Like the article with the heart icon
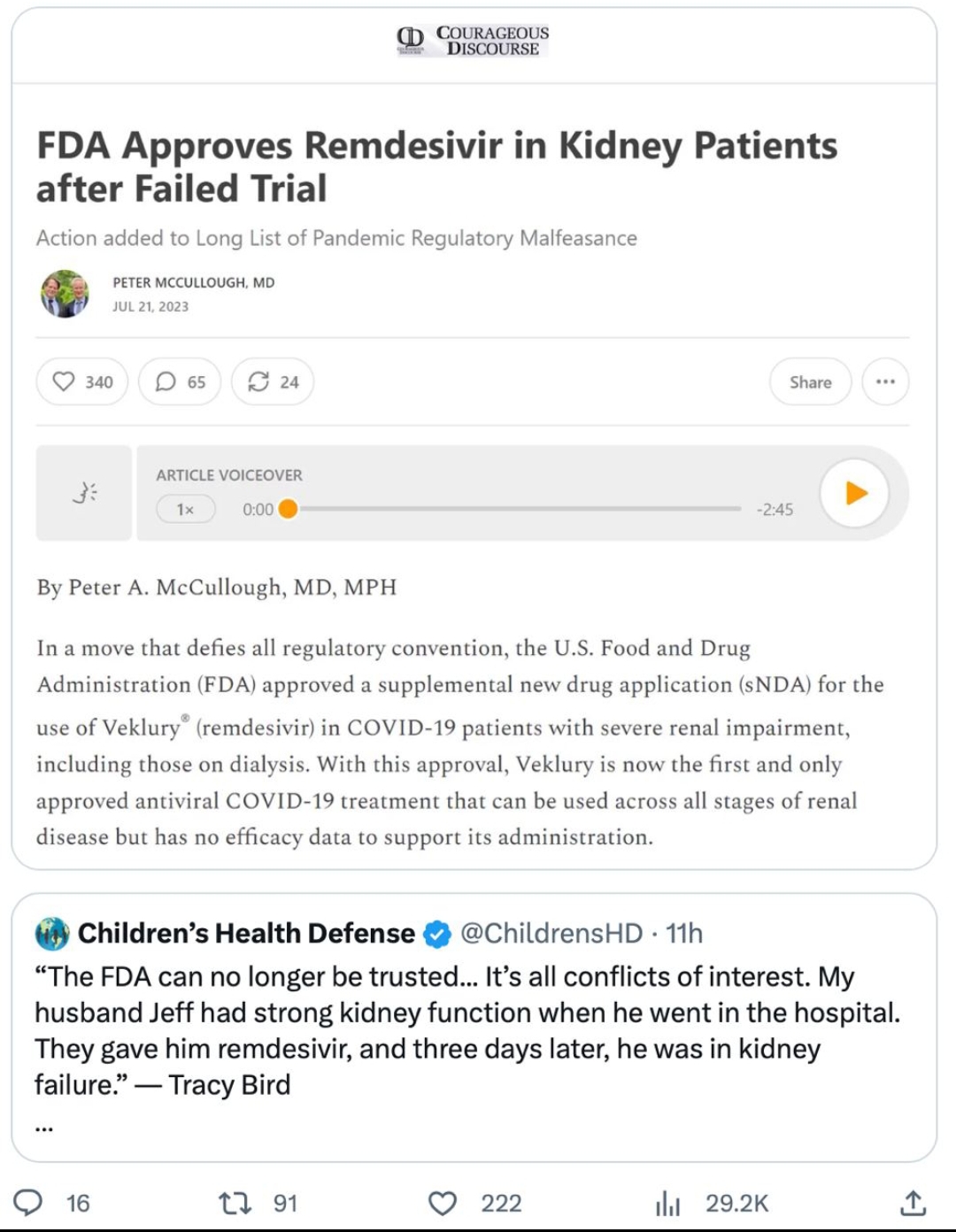 [82, 381]
